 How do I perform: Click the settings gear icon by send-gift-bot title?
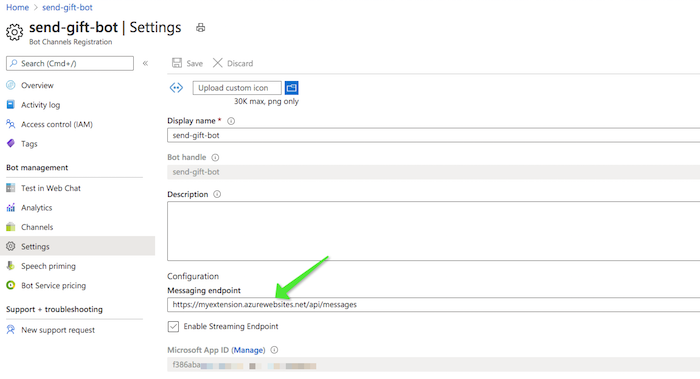tap(14, 32)
